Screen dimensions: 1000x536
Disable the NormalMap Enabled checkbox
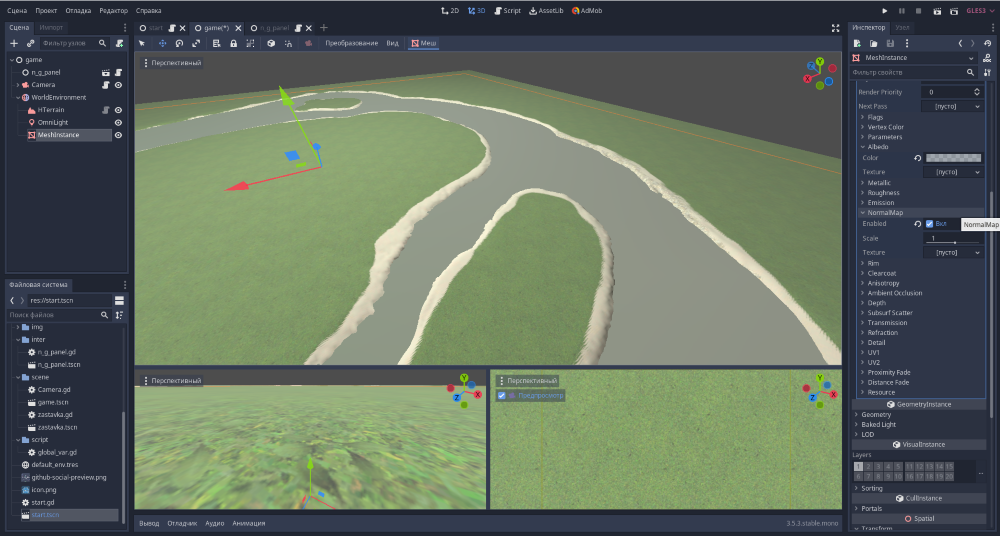[x=930, y=224]
